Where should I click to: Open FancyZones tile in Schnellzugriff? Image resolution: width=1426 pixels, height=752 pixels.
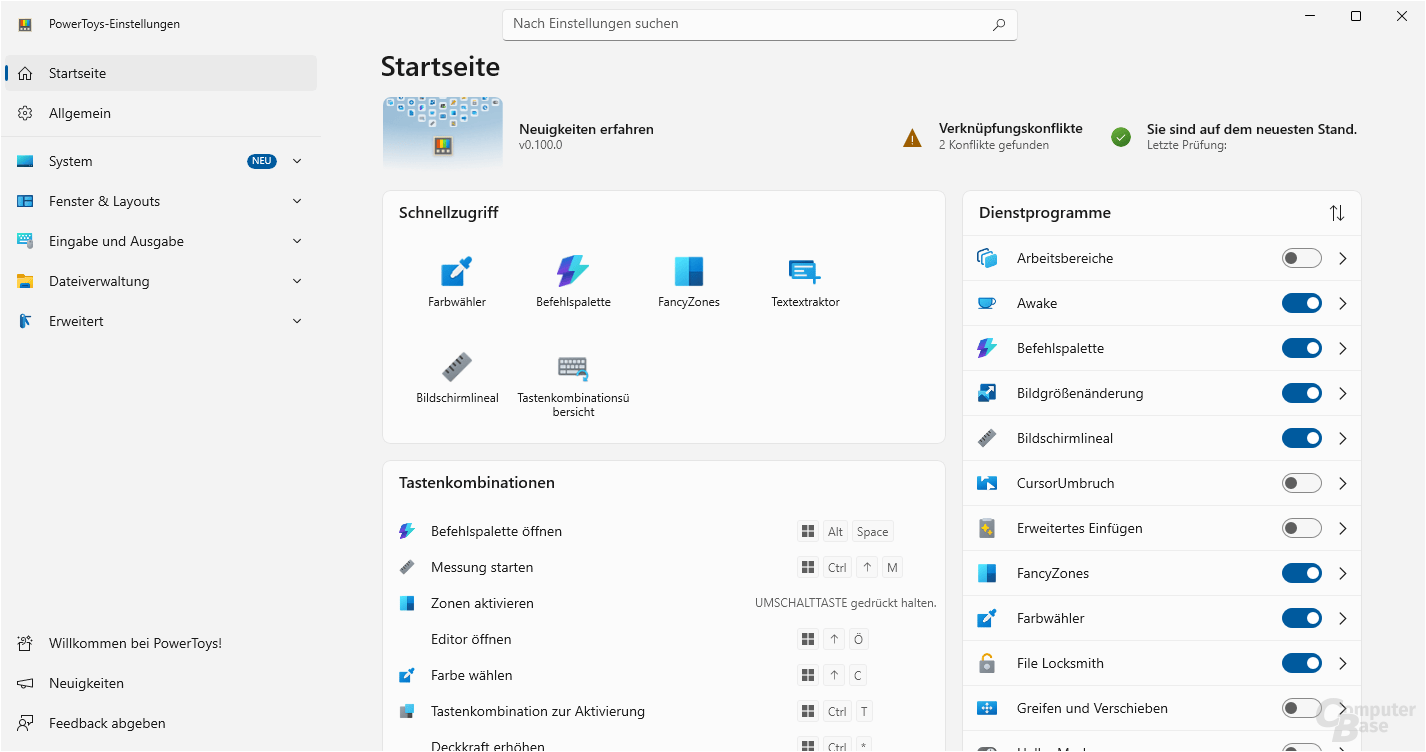[689, 281]
